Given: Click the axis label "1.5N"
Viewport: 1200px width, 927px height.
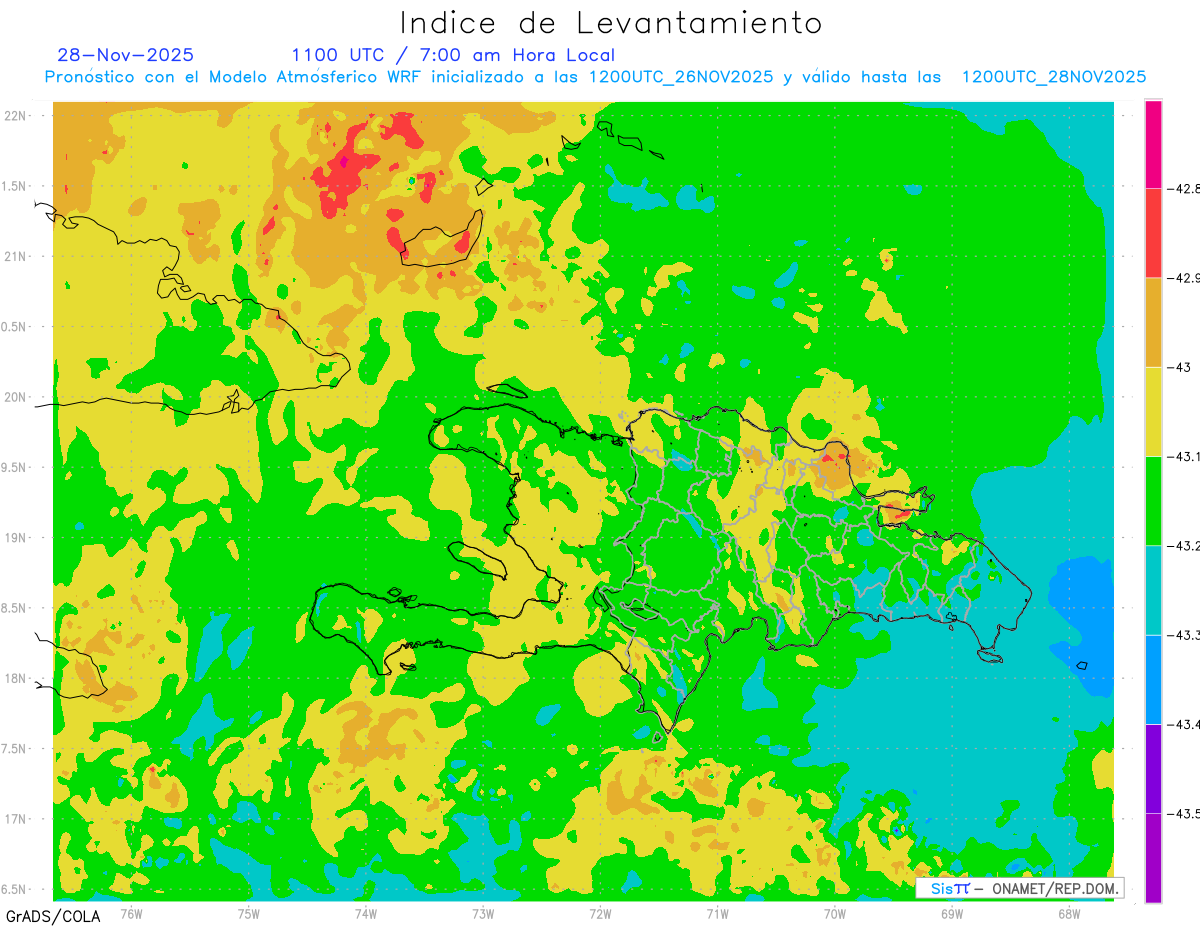Looking at the screenshot, I should point(14,186).
